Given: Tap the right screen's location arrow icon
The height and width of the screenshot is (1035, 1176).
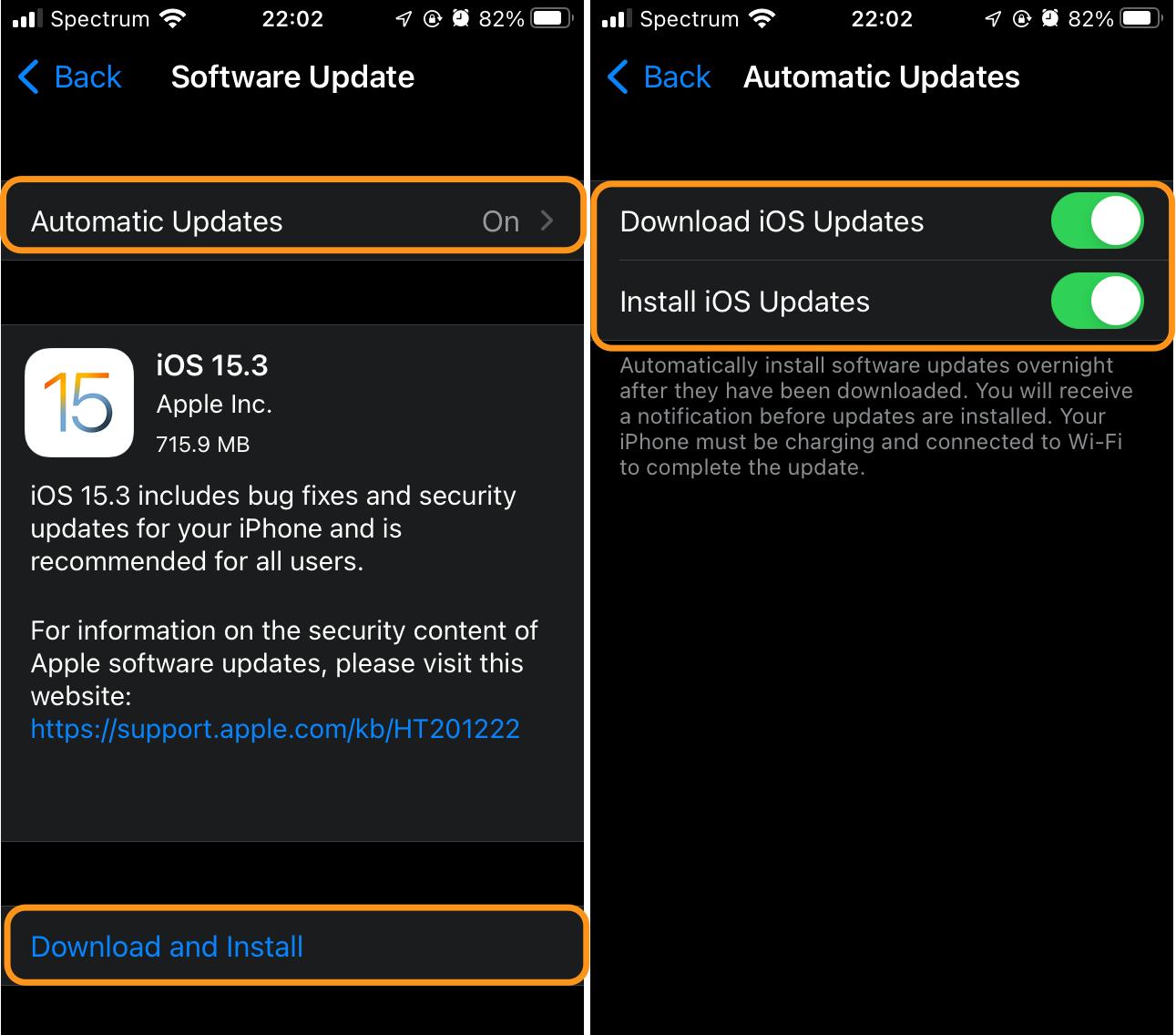Looking at the screenshot, I should pyautogui.click(x=993, y=19).
